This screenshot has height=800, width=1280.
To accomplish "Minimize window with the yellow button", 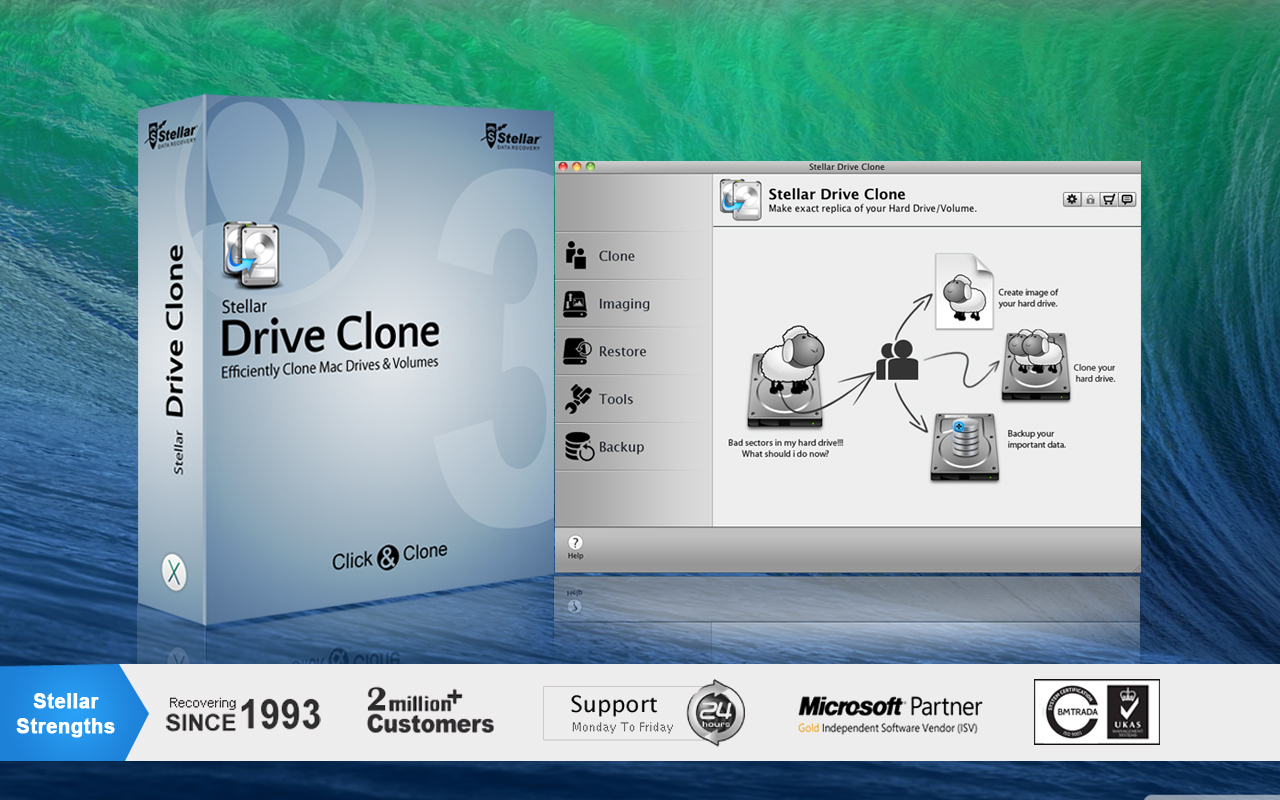I will point(577,167).
